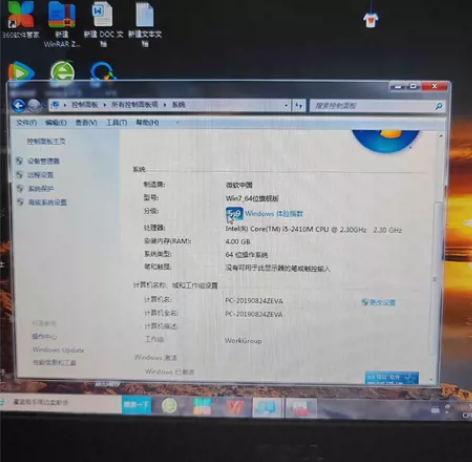Open 高级系统设置 link

47,202
